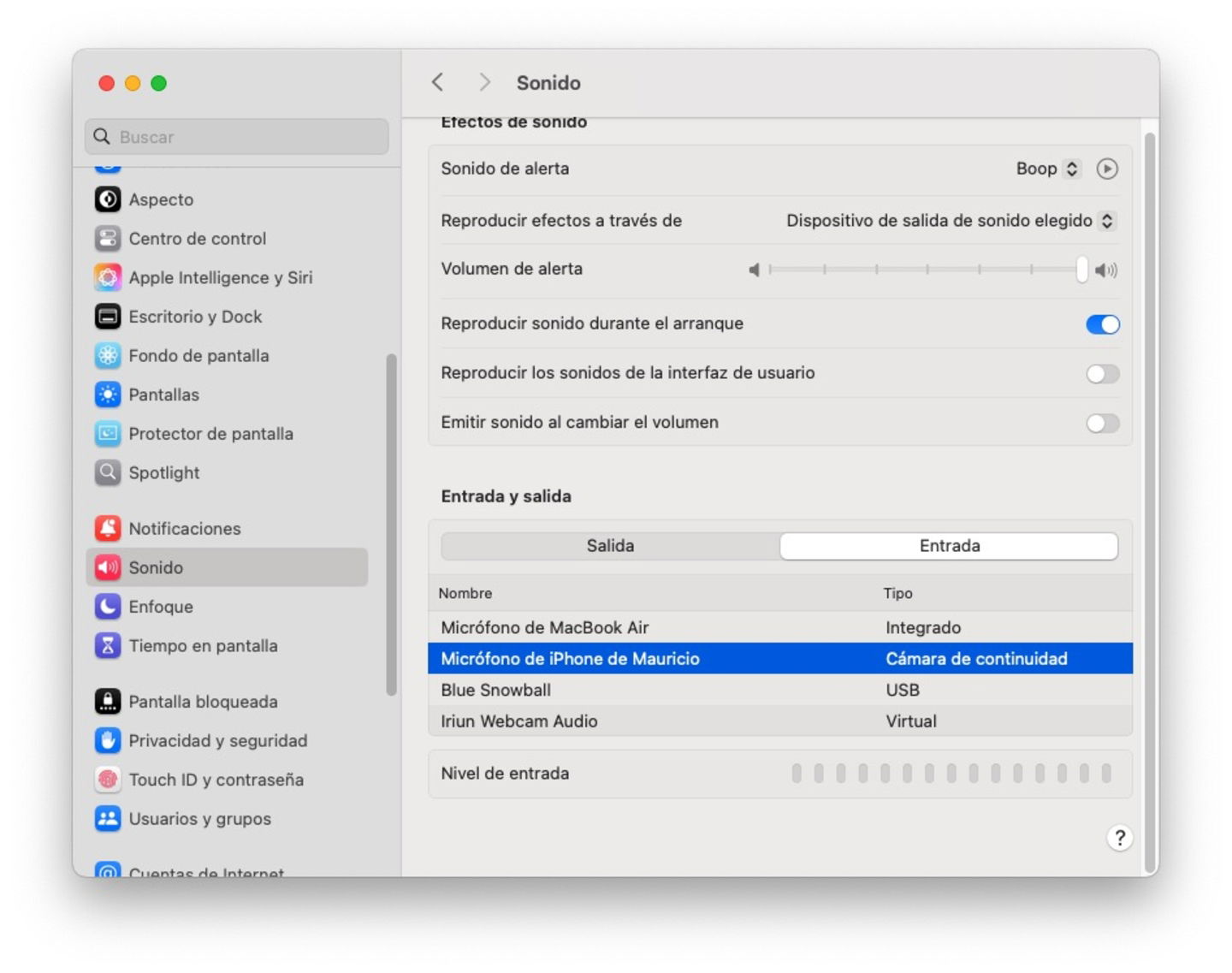Open Enfoque settings label
1232x973 pixels.
pyautogui.click(x=161, y=607)
